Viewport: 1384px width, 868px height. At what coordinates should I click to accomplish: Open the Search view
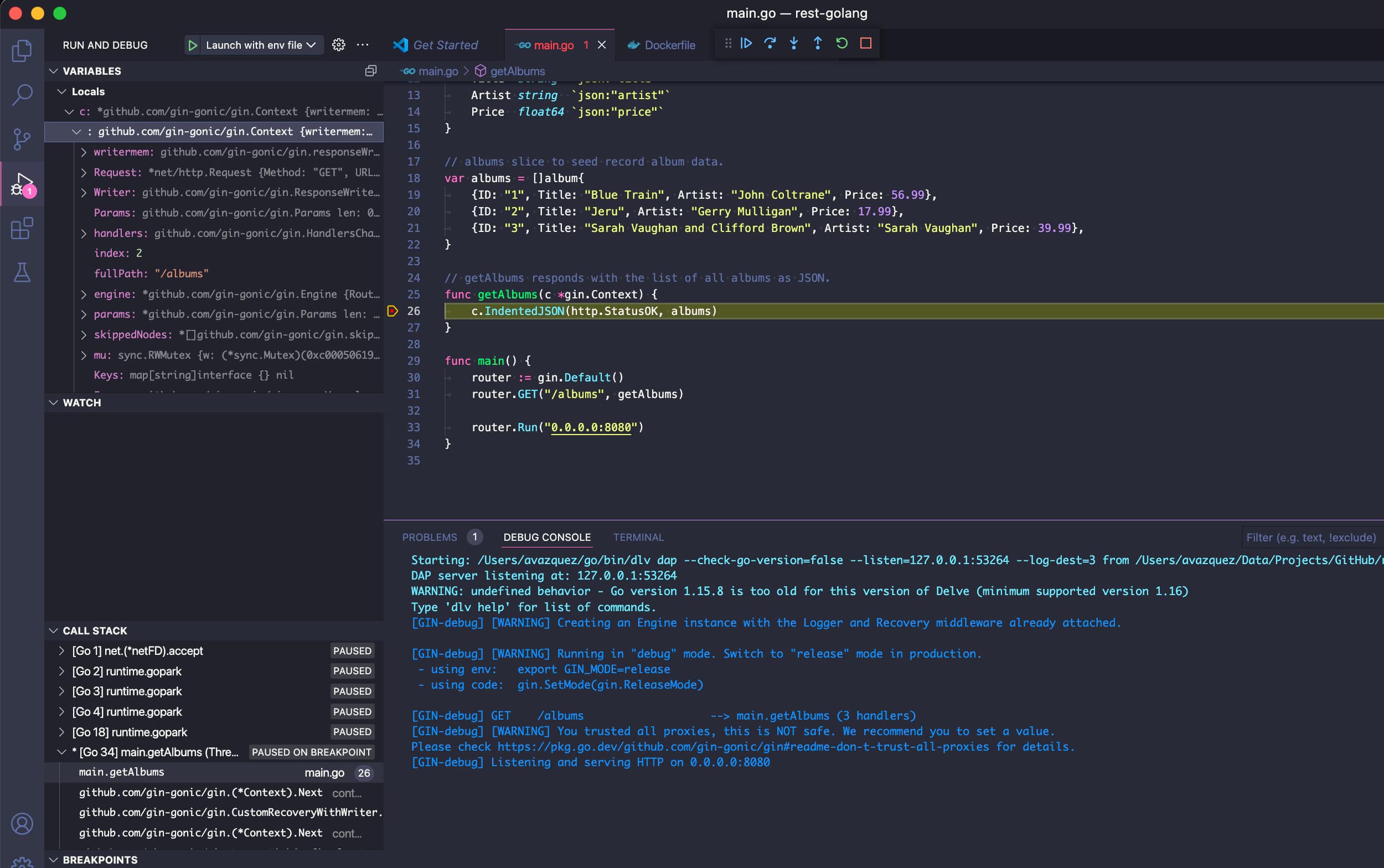tap(22, 95)
